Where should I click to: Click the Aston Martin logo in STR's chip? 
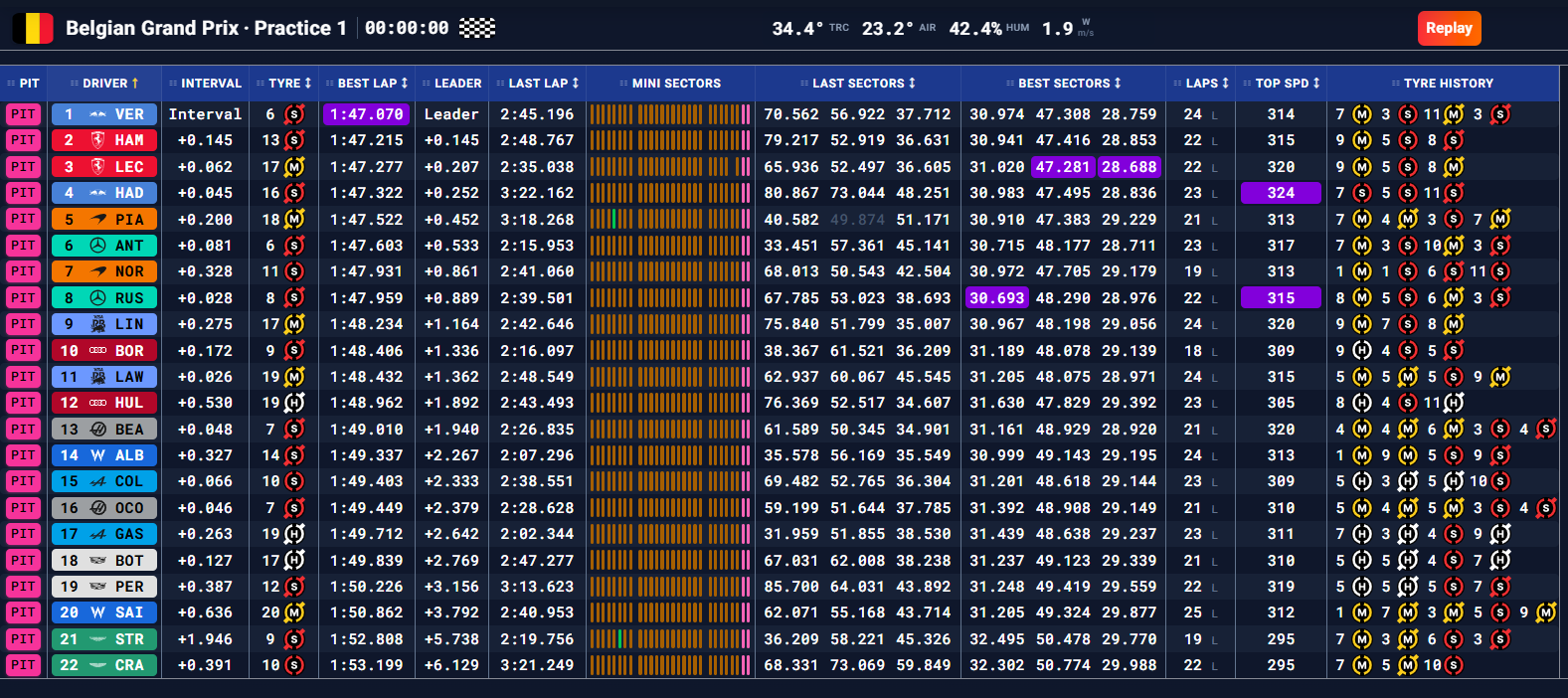click(x=97, y=639)
